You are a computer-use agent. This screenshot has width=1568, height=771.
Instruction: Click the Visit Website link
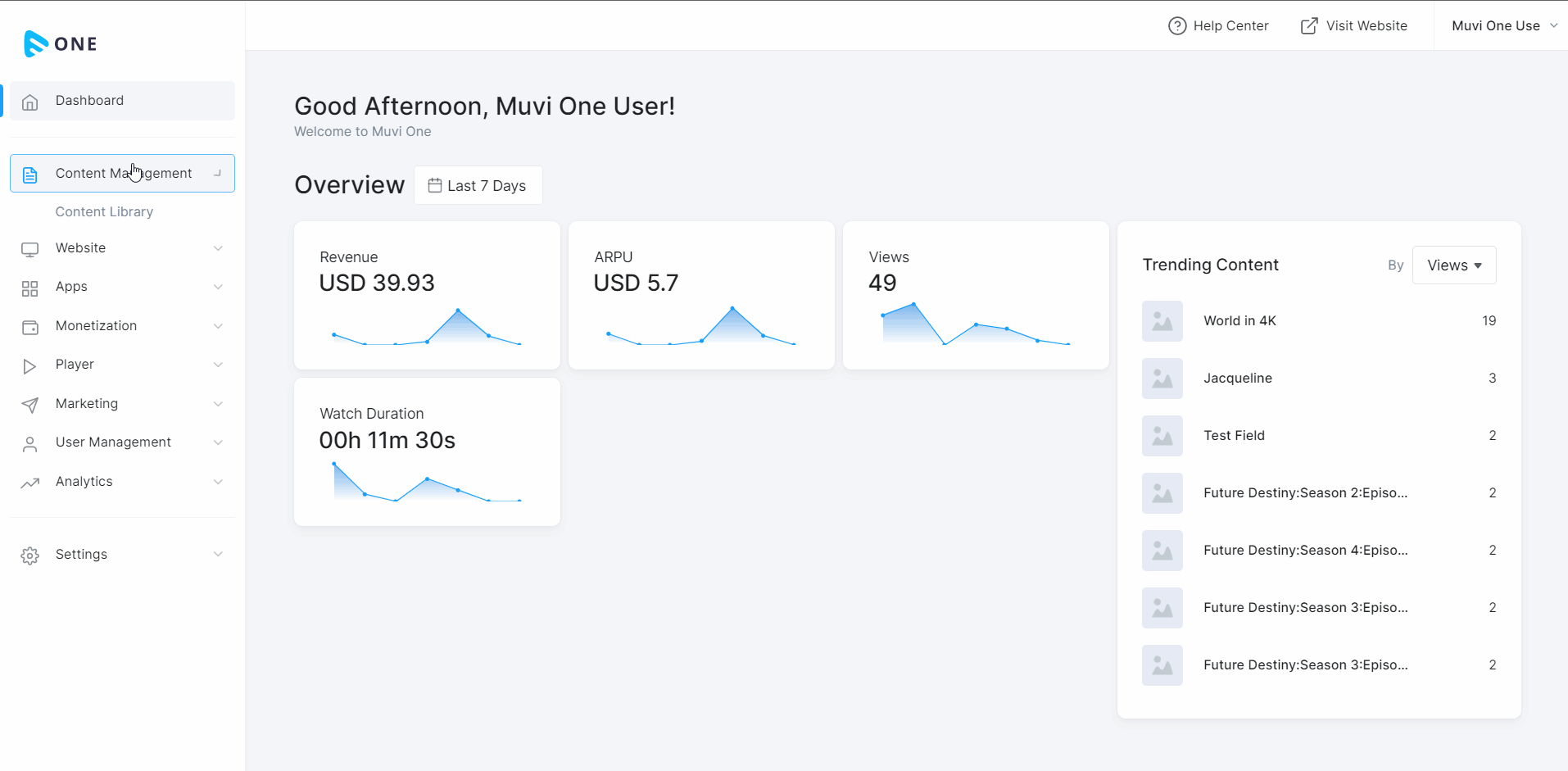[x=1354, y=26]
